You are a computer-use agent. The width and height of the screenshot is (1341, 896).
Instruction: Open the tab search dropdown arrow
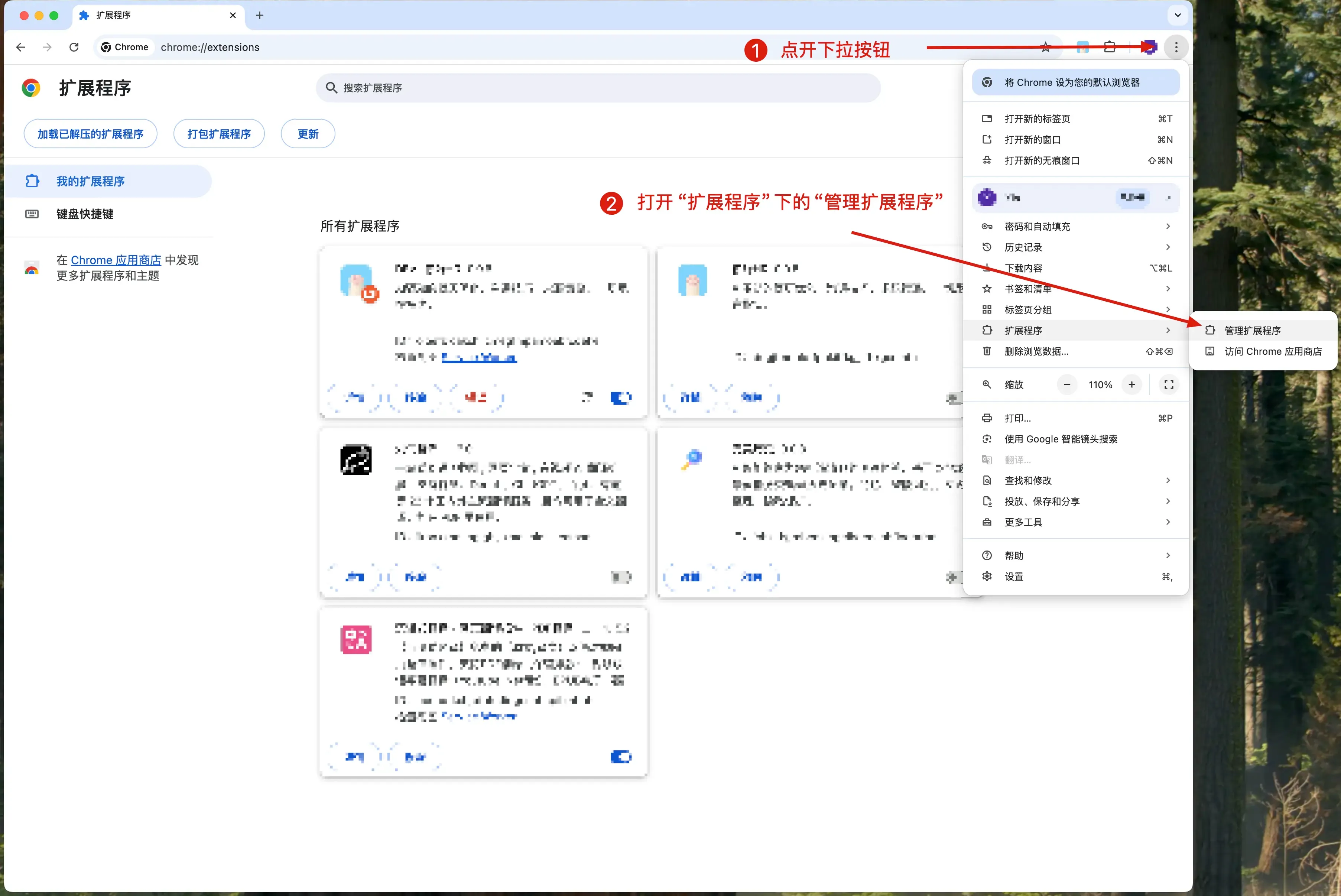click(1177, 16)
